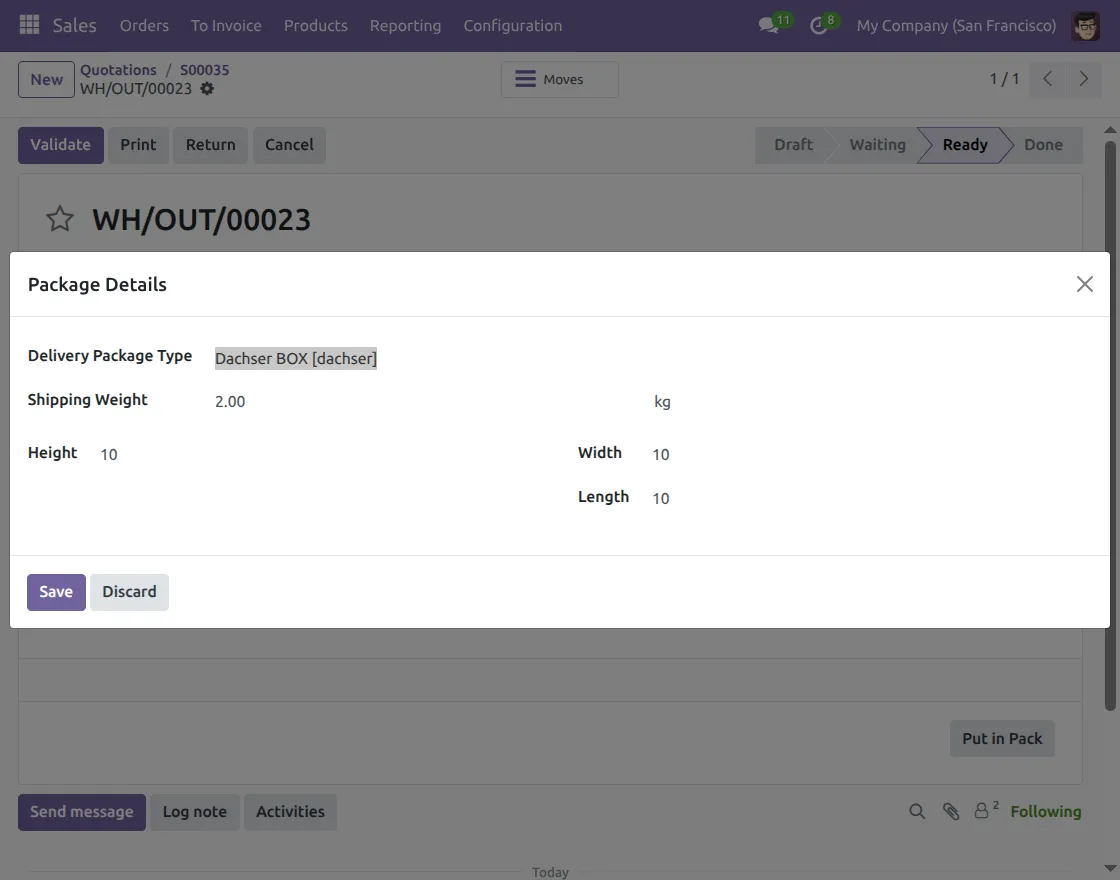Click the Print button

(x=138, y=145)
